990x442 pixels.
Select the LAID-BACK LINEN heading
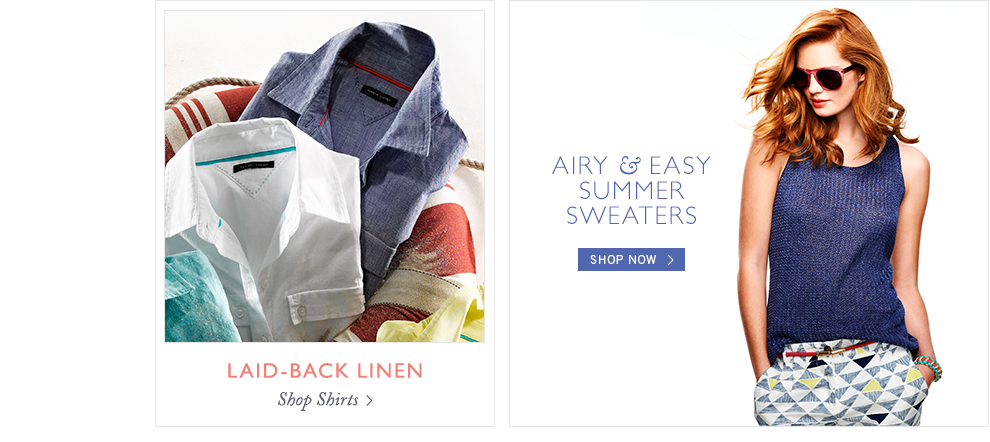pyautogui.click(x=325, y=371)
